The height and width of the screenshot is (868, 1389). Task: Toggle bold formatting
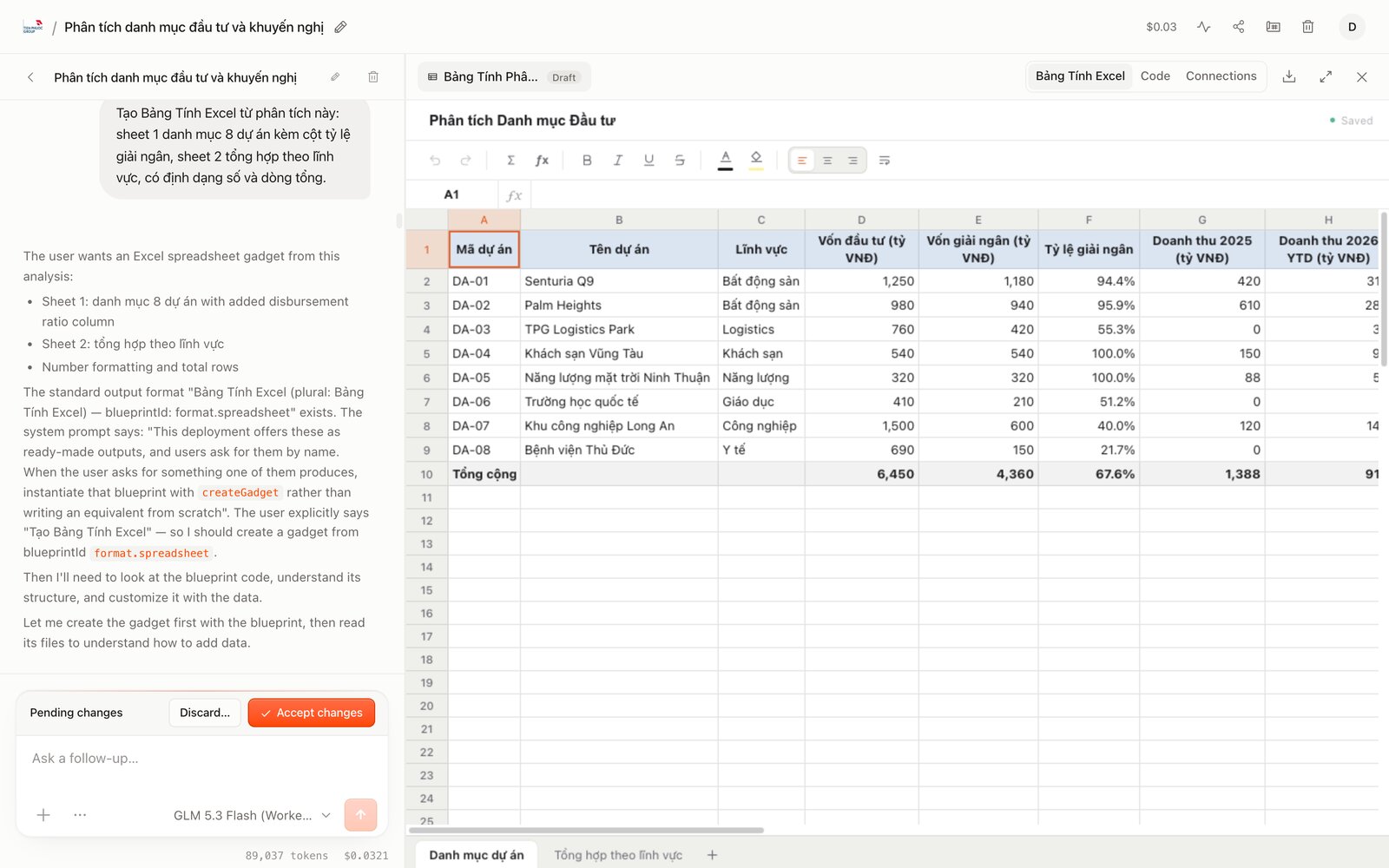587,161
